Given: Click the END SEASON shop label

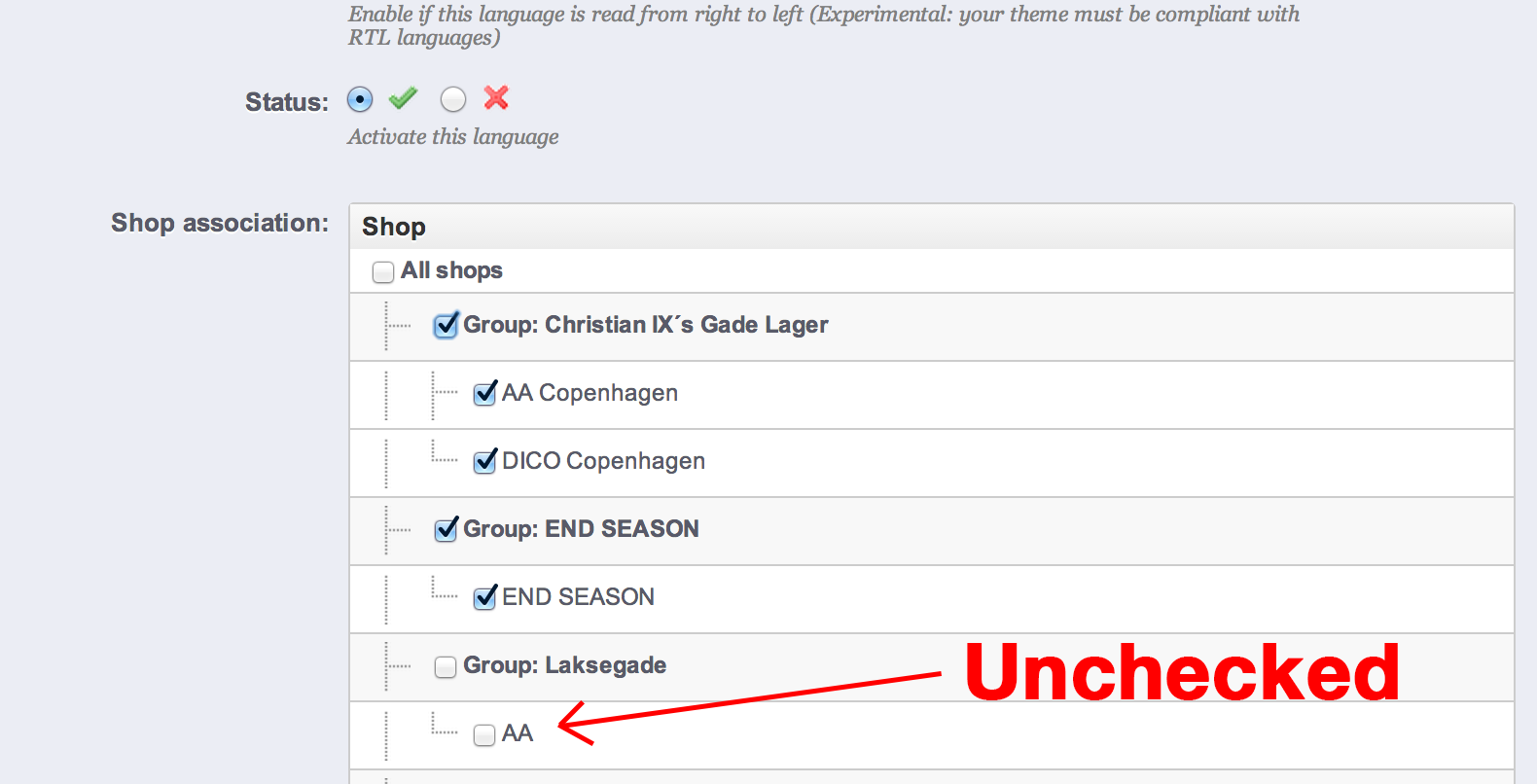Looking at the screenshot, I should click(578, 597).
